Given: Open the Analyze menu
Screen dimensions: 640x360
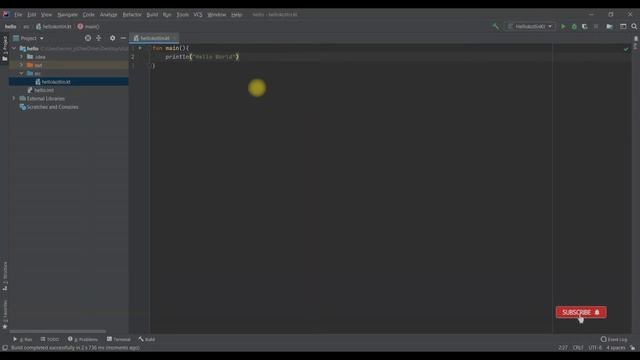Looking at the screenshot, I should (108, 14).
